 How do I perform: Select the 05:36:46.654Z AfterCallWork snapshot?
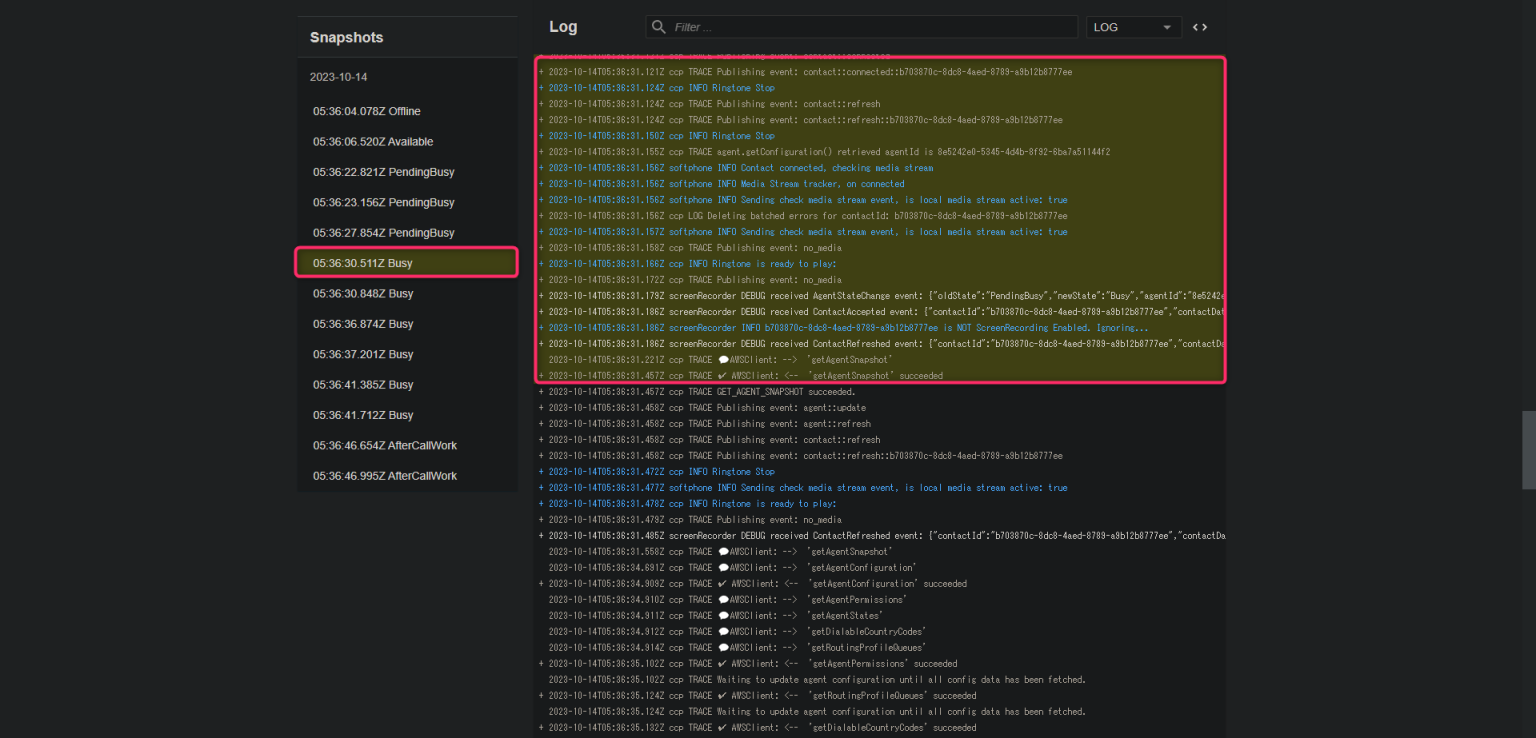click(384, 445)
